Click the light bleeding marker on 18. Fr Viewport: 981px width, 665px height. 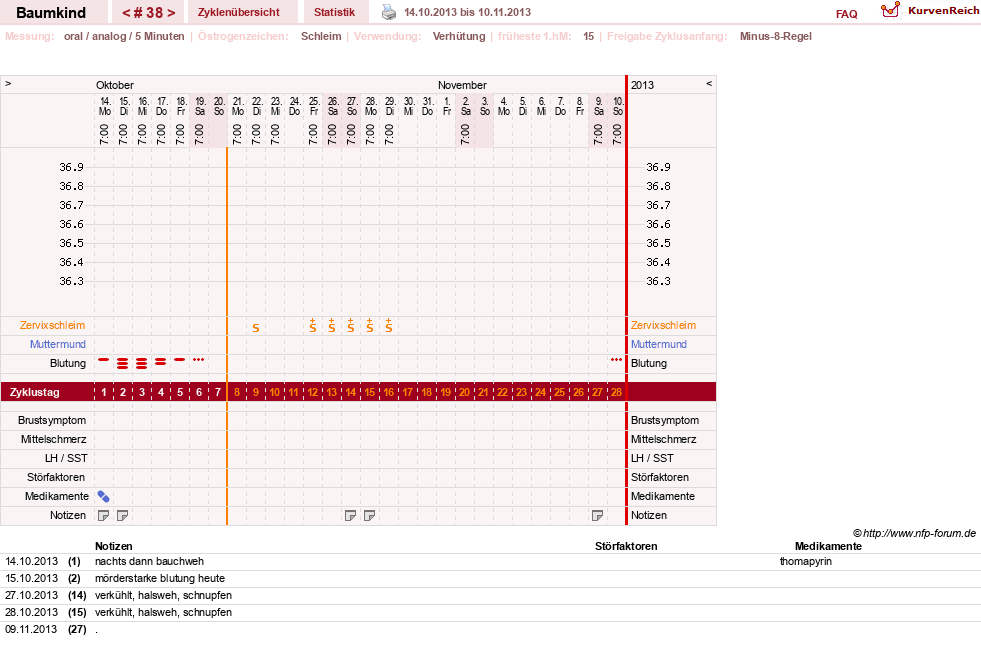click(180, 360)
